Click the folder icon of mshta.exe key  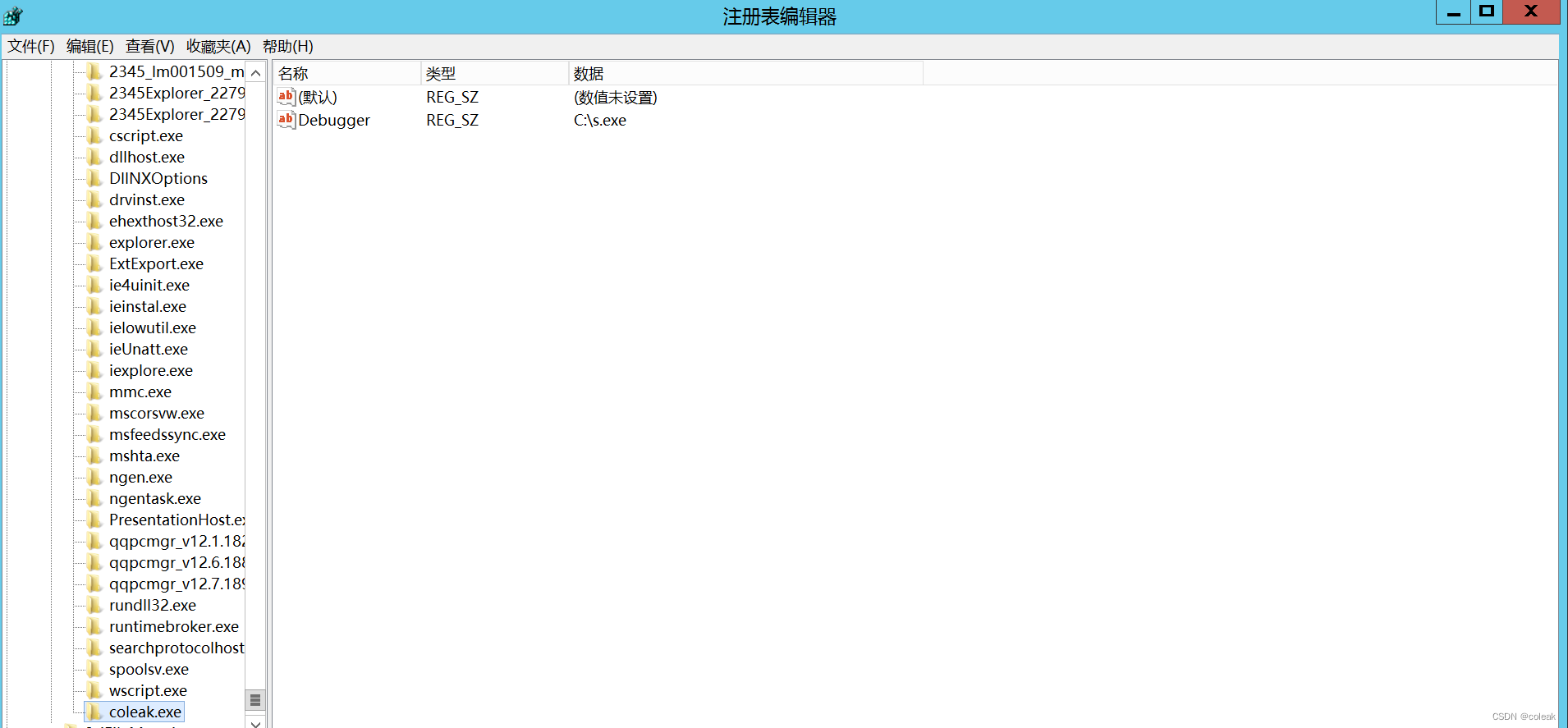pyautogui.click(x=95, y=456)
